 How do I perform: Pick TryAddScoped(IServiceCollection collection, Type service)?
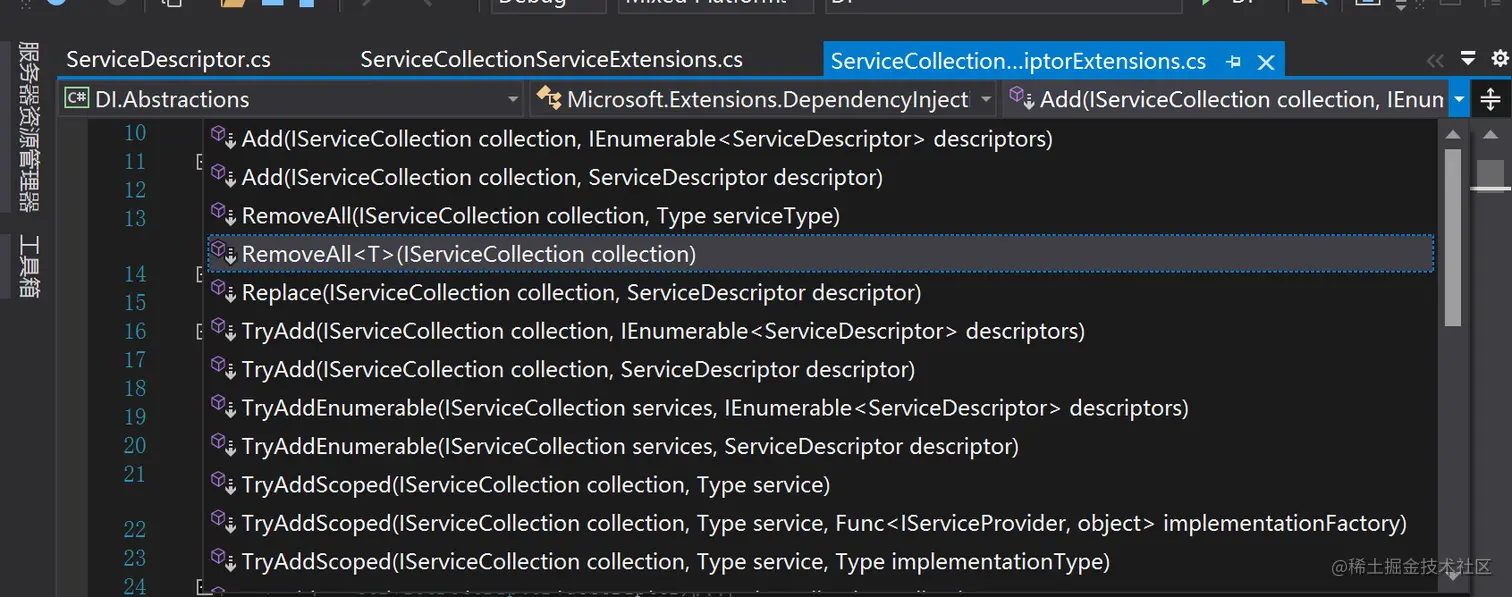(x=820, y=484)
